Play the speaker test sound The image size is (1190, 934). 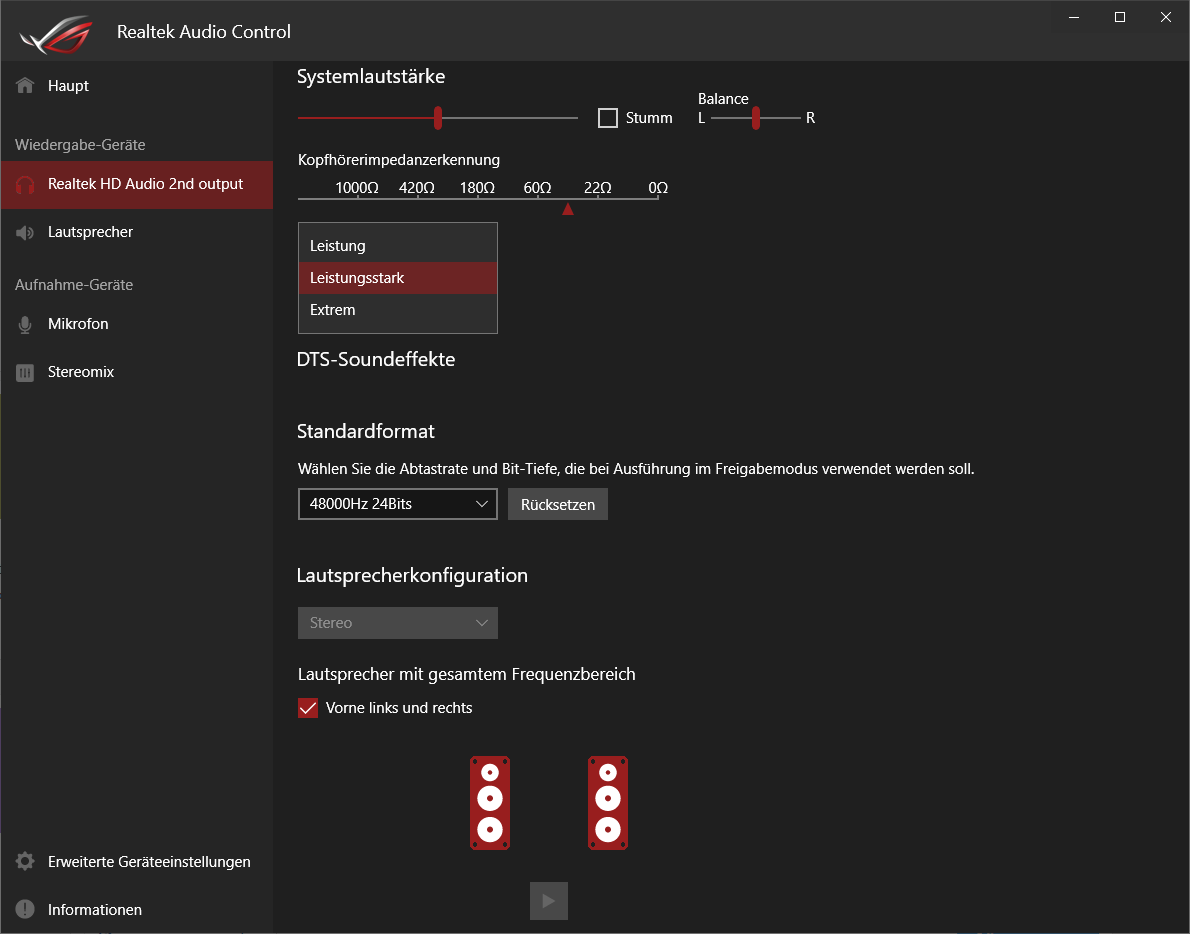(x=549, y=901)
